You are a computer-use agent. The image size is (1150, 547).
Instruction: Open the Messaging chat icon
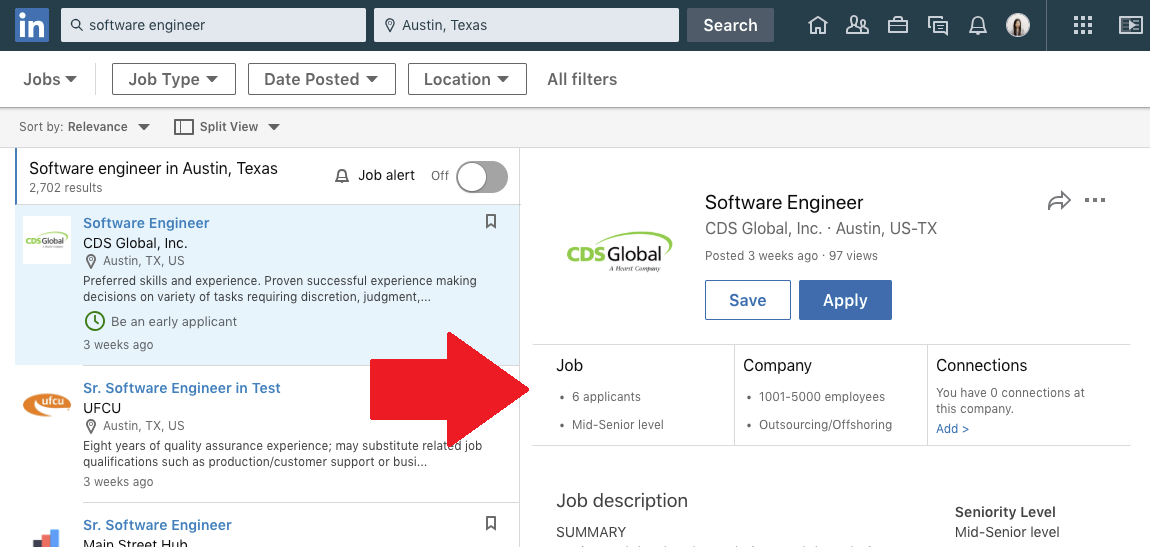pos(937,25)
